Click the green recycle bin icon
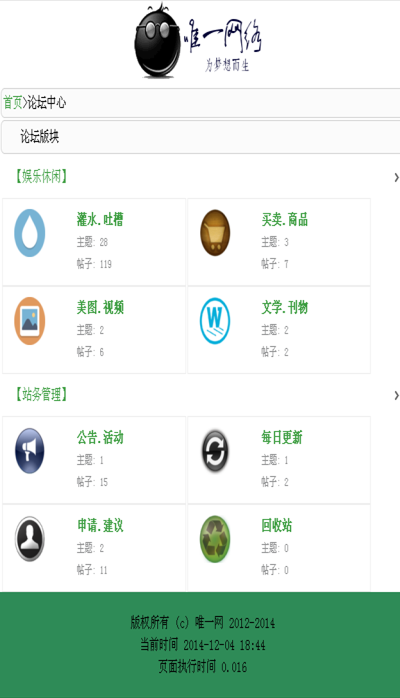Screen dimensions: 400x698 click(215, 539)
